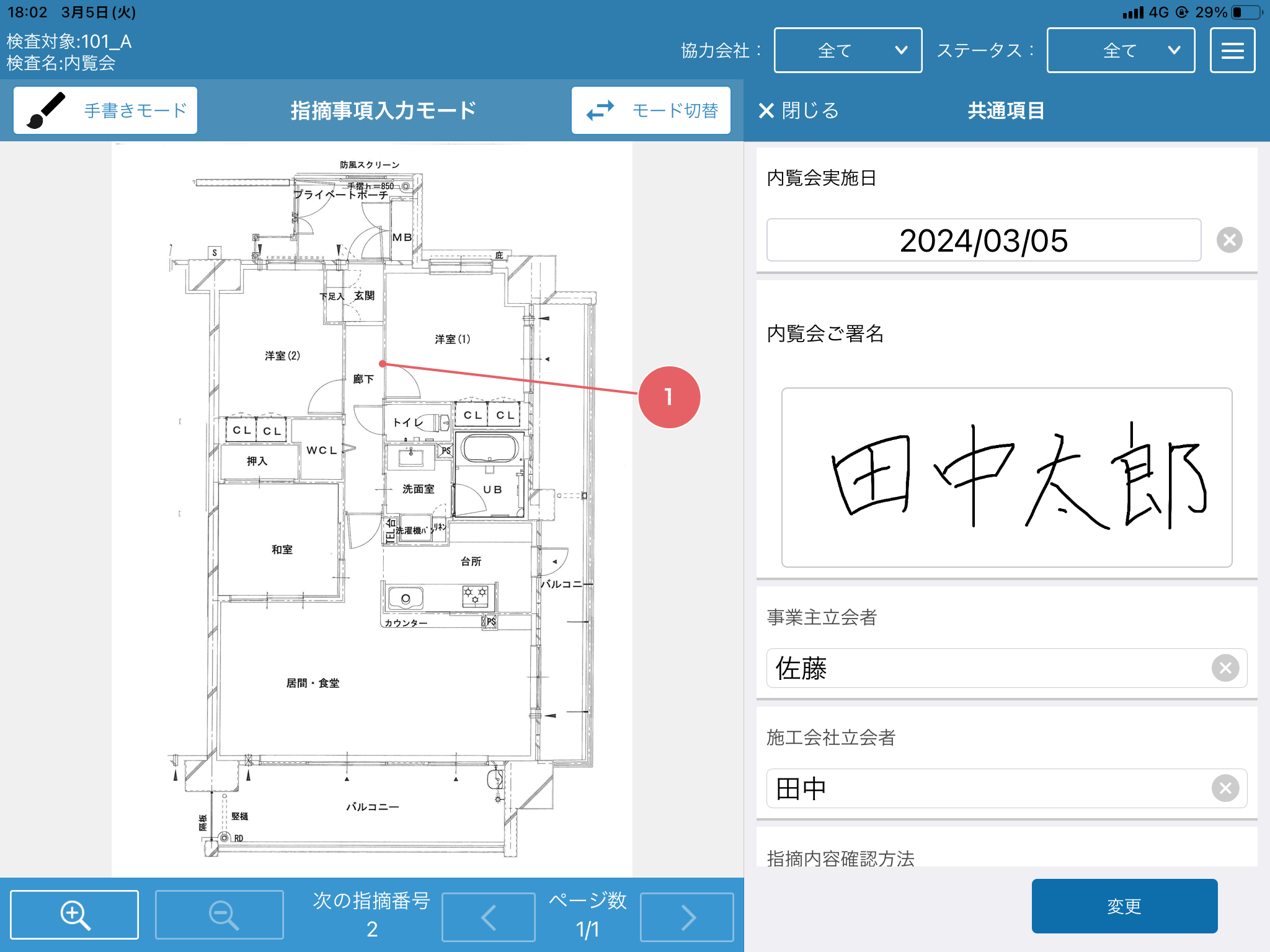Viewport: 1270px width, 952px height.
Task: Open the hamburger menu in the top right
Action: click(x=1233, y=50)
